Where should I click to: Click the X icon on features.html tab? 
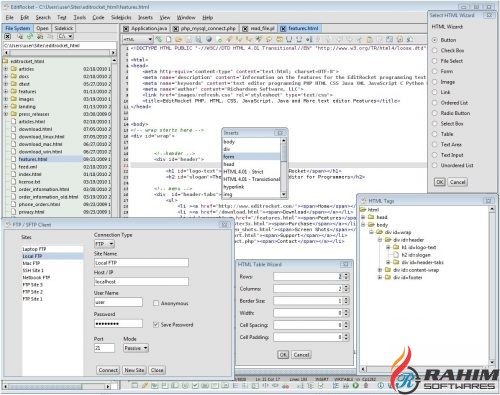click(x=283, y=29)
